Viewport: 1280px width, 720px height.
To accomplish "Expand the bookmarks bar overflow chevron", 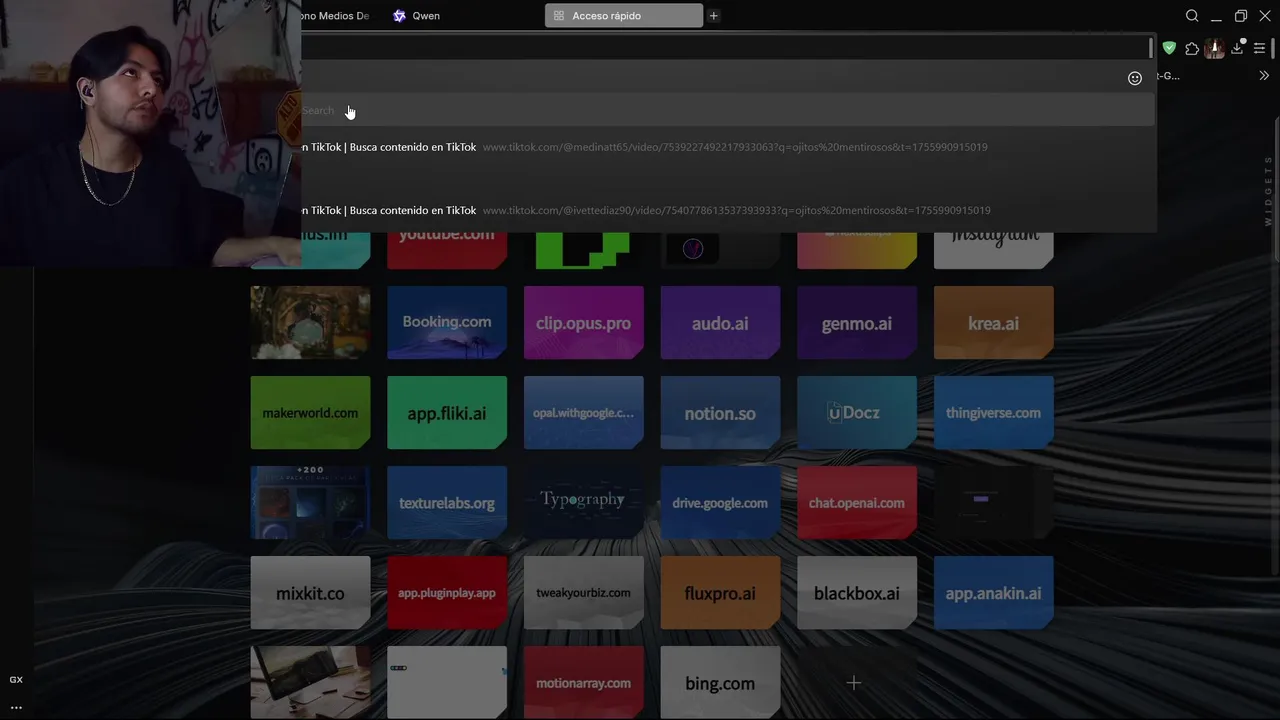I will [x=1264, y=76].
